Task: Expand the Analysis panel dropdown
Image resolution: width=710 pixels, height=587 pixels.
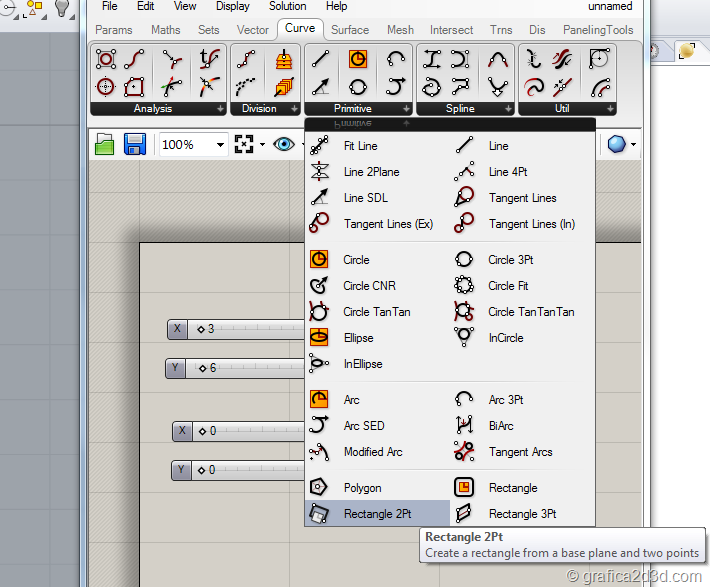Action: 220,108
